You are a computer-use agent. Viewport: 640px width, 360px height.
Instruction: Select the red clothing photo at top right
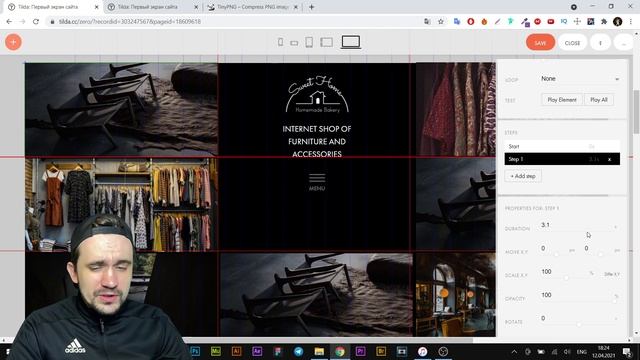pyautogui.click(x=456, y=109)
